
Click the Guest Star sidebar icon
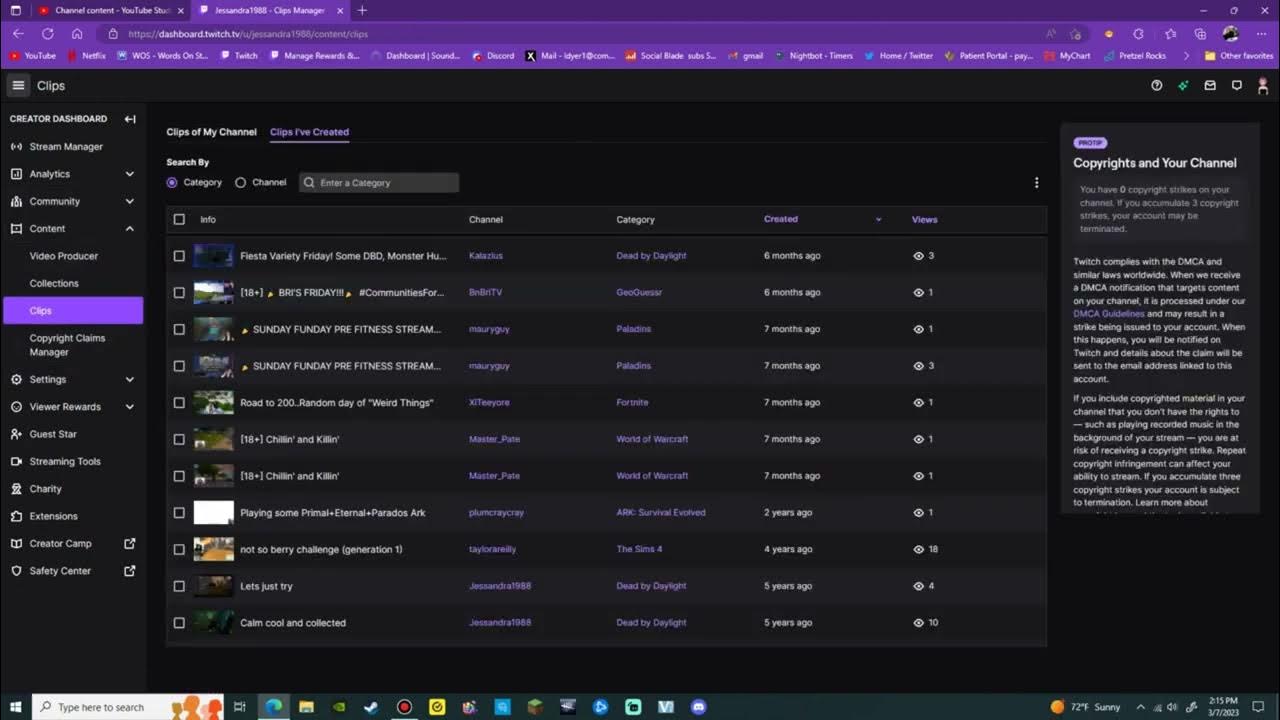[x=16, y=434]
